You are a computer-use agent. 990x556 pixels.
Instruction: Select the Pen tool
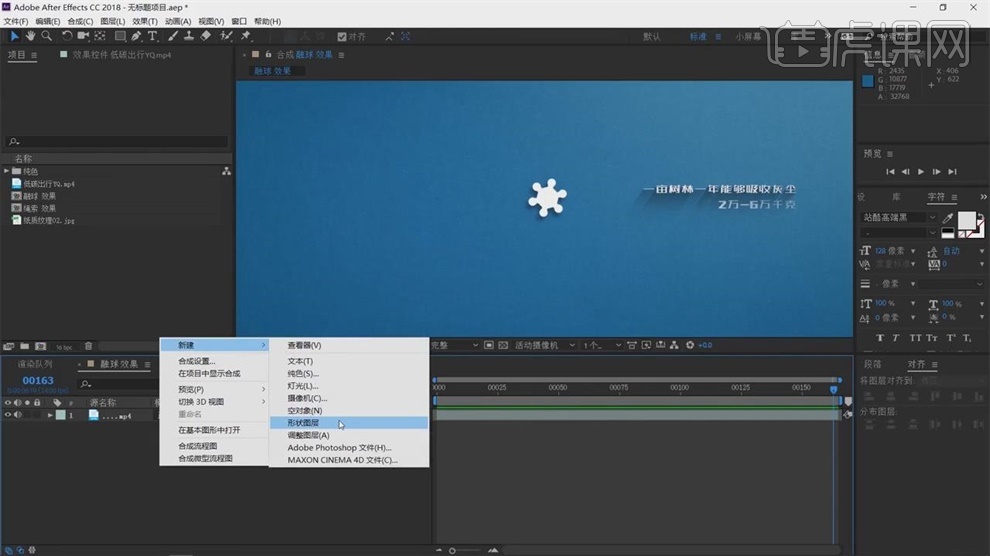tap(136, 36)
